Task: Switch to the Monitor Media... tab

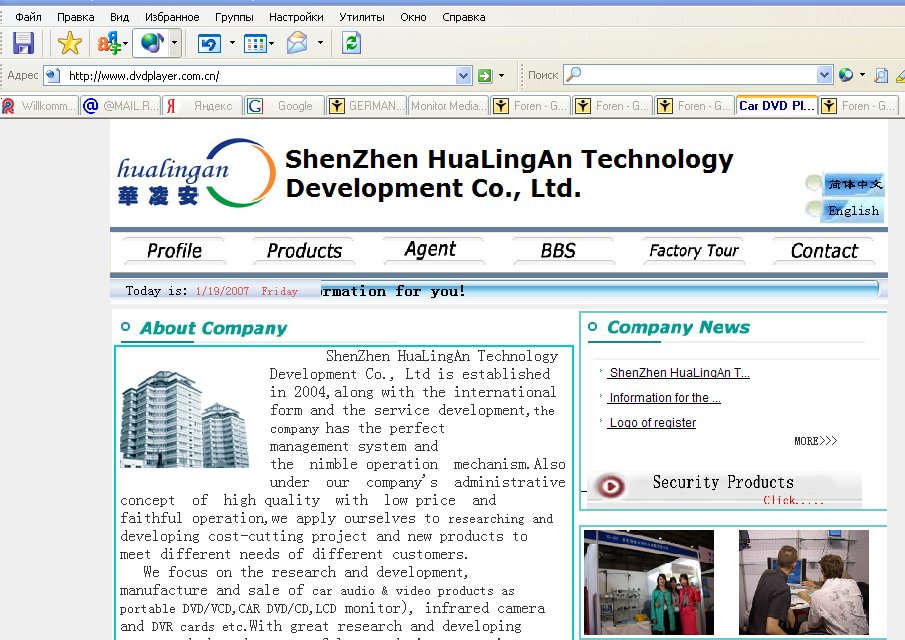Action: [x=448, y=106]
